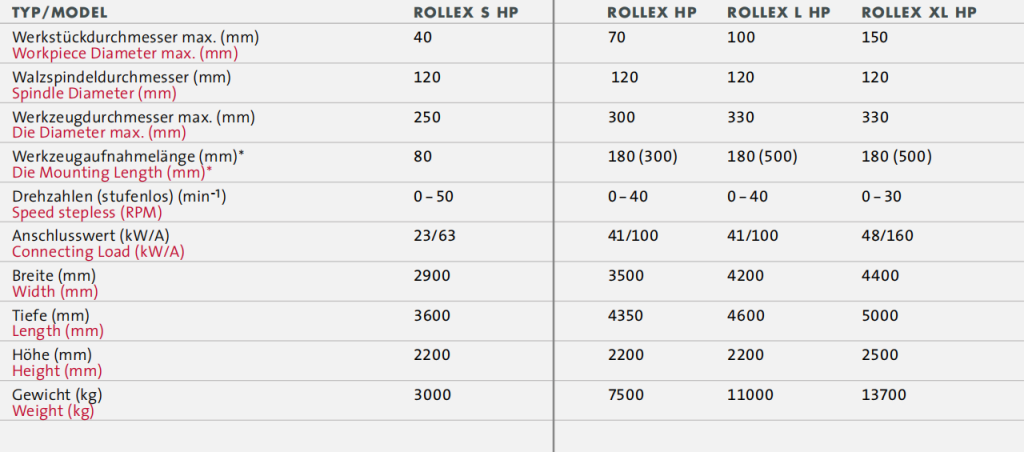Select the 0 – 30 speed value
1024x452 pixels.
pyautogui.click(x=881, y=196)
